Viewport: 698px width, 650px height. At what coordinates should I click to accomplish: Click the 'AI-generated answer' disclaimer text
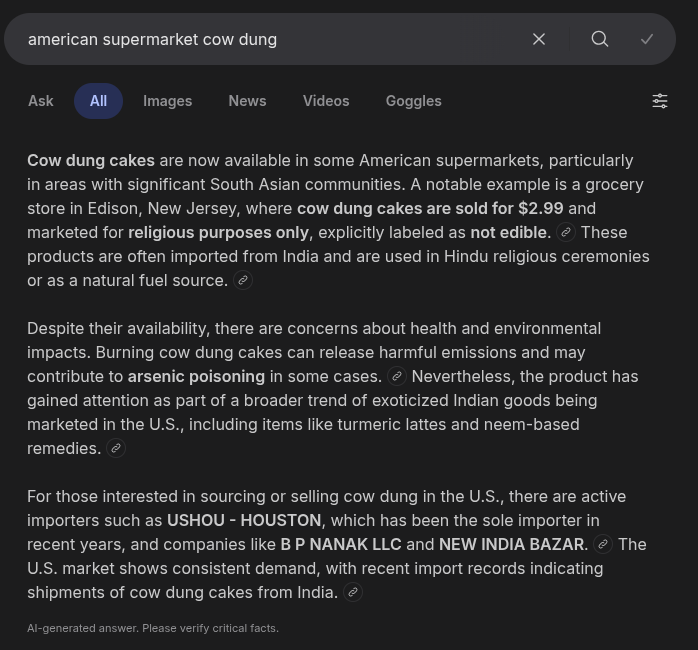(153, 628)
